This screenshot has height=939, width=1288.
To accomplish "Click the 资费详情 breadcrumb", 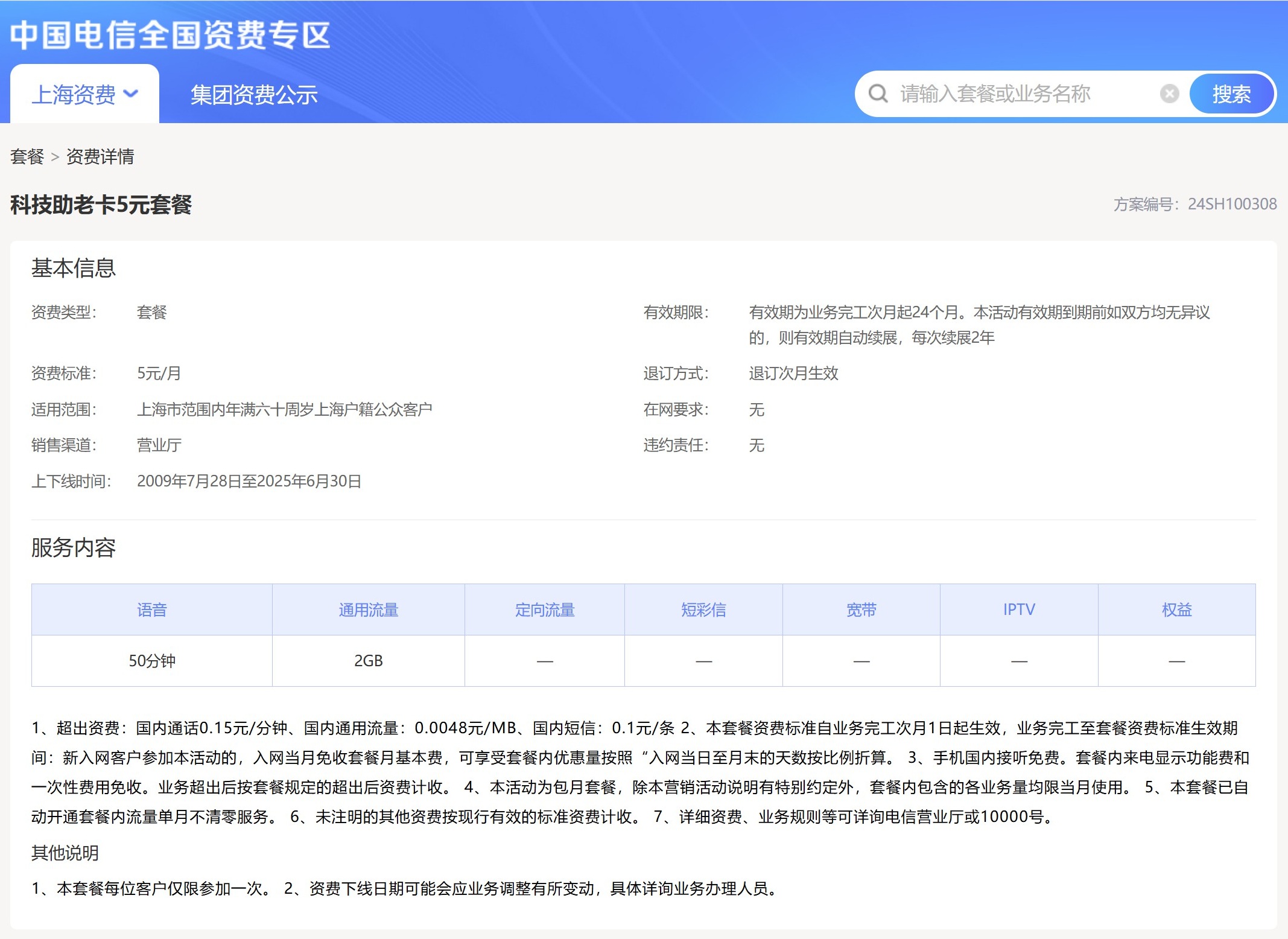I will click(100, 157).
